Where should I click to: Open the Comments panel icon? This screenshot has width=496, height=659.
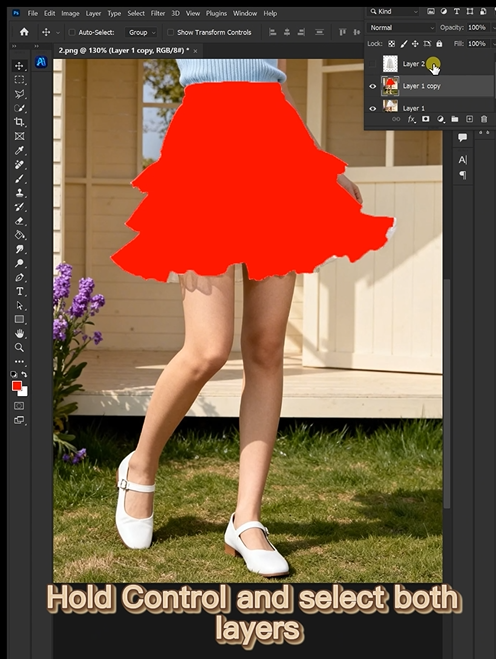click(463, 137)
